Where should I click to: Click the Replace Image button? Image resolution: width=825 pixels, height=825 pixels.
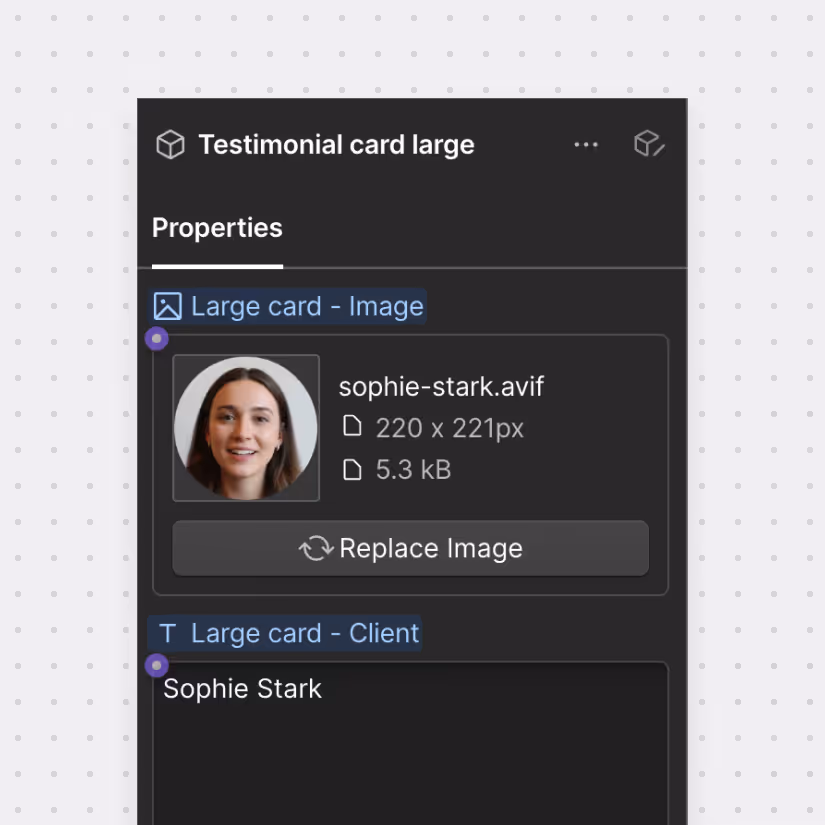410,548
